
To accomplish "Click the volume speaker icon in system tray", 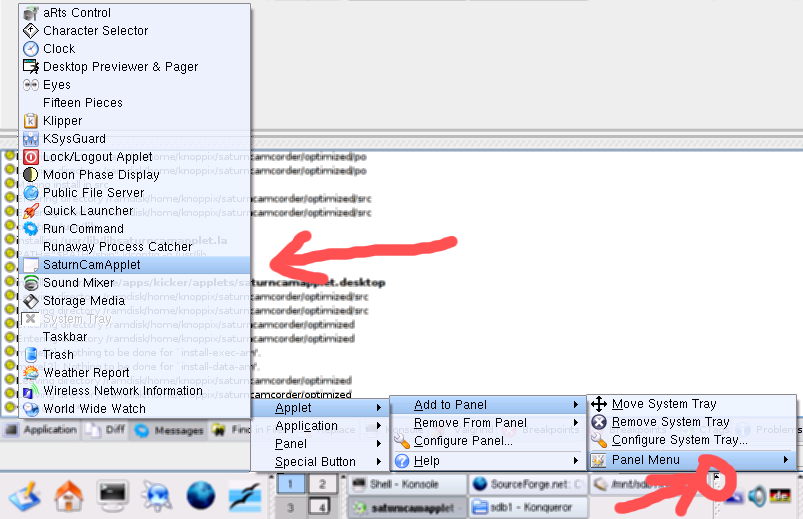I will 756,496.
